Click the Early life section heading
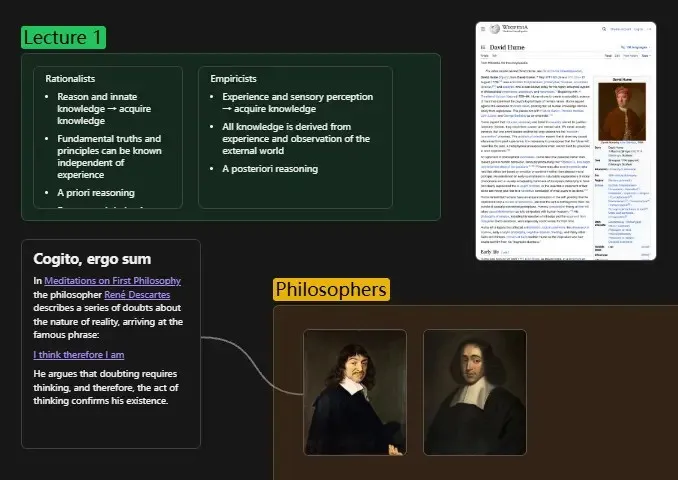 click(x=490, y=252)
